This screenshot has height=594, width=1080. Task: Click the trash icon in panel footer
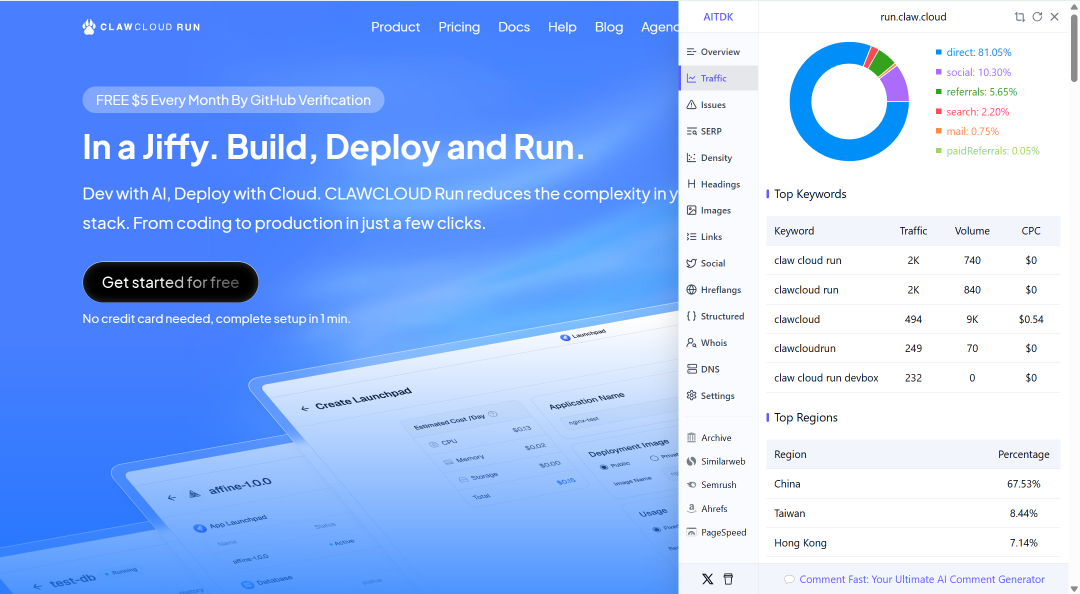(x=728, y=579)
